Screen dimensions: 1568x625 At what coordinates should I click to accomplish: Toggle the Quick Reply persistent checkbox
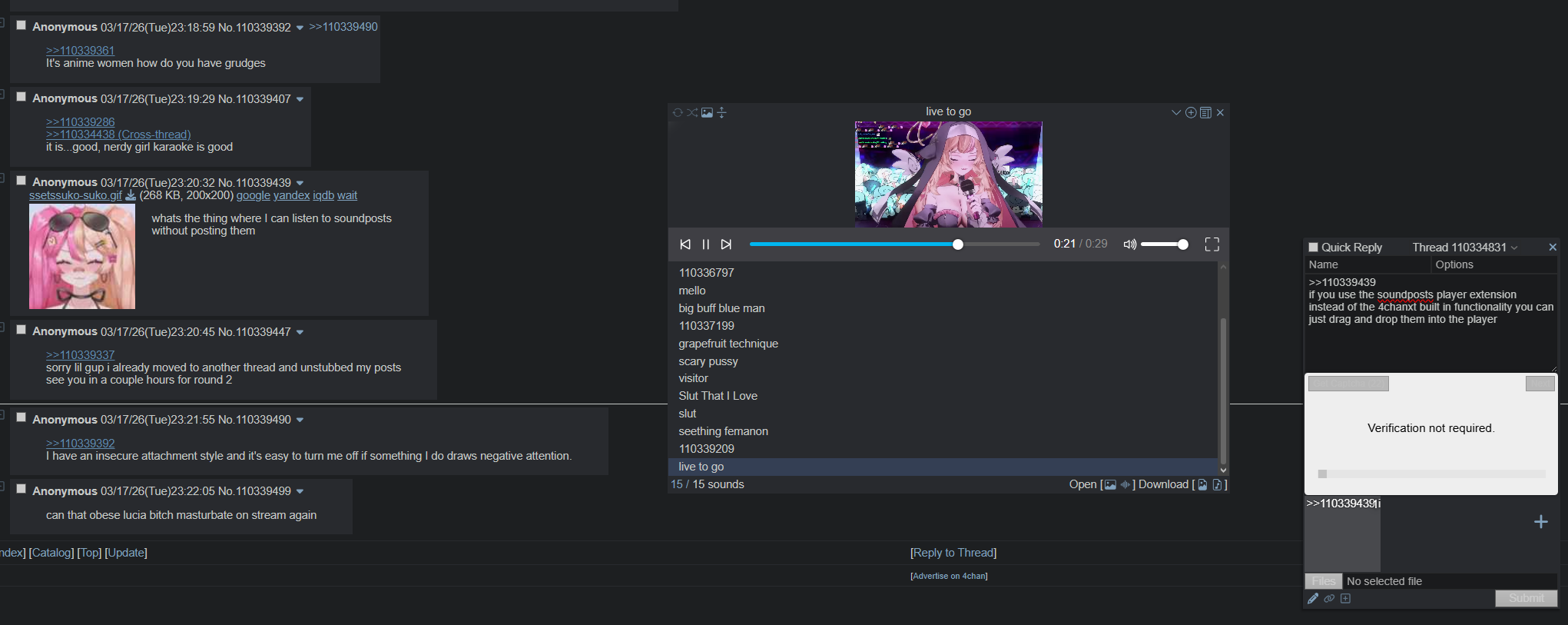pyautogui.click(x=1314, y=248)
